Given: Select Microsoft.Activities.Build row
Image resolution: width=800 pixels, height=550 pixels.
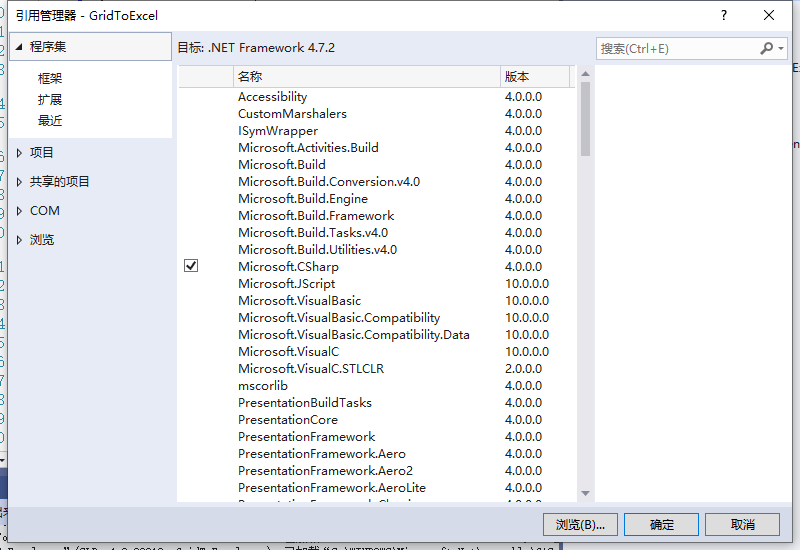Looking at the screenshot, I should tap(377, 147).
